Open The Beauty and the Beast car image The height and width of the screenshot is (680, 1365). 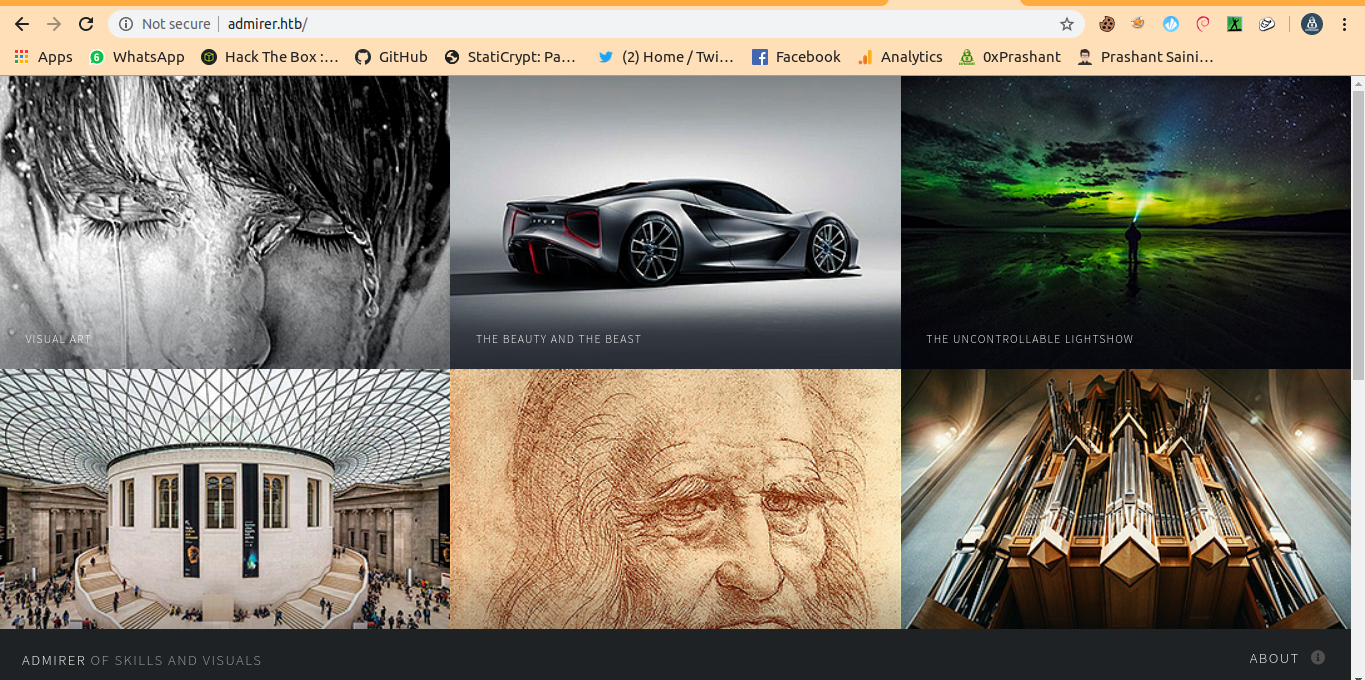[675, 222]
